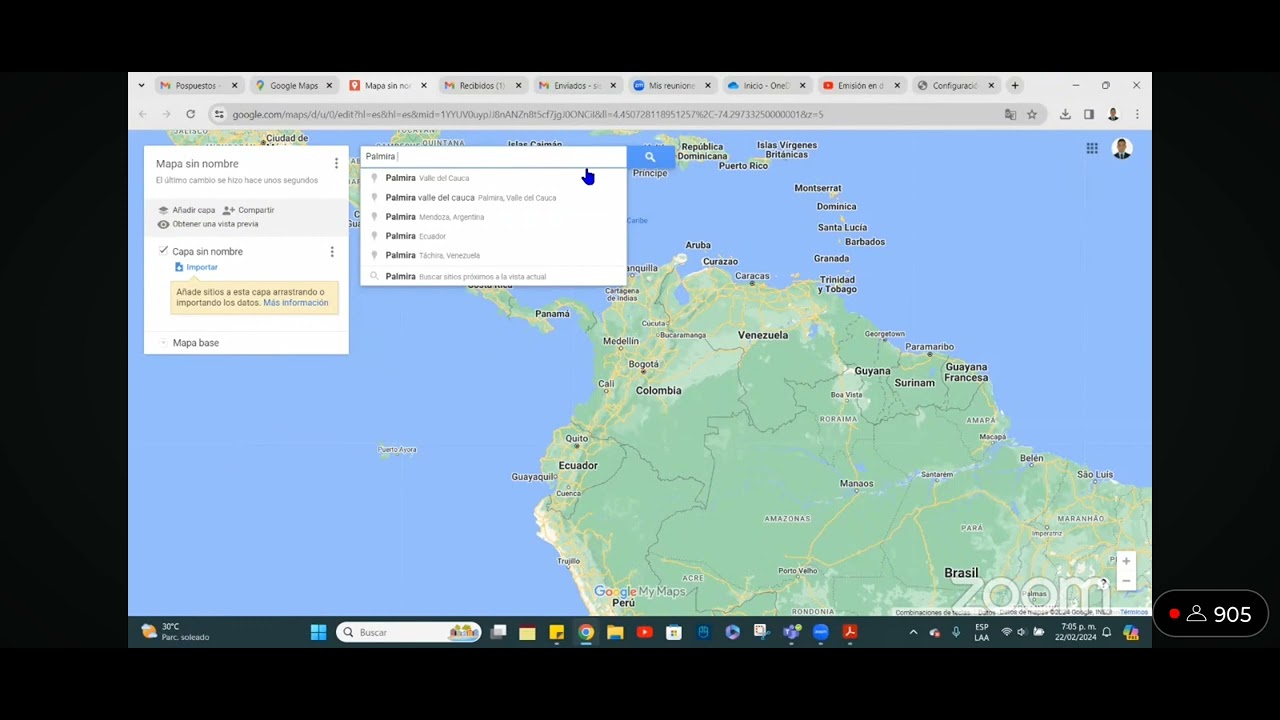Zoom in on the map
Screen dimensions: 1280x720
pyautogui.click(x=1126, y=562)
